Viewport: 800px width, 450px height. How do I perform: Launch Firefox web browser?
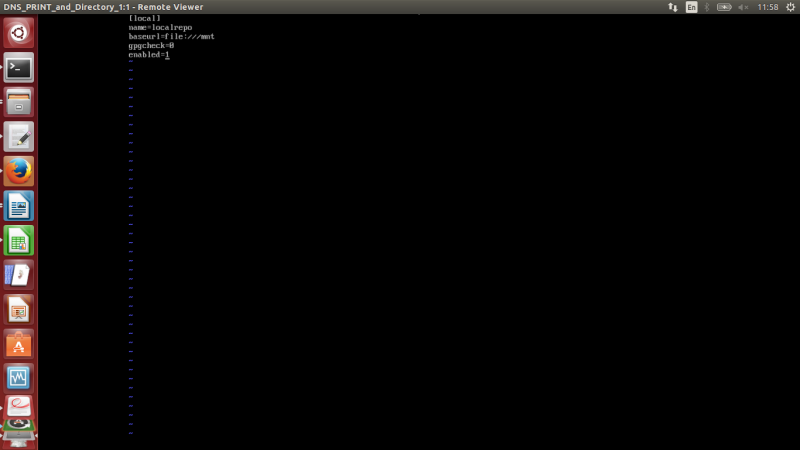point(18,171)
